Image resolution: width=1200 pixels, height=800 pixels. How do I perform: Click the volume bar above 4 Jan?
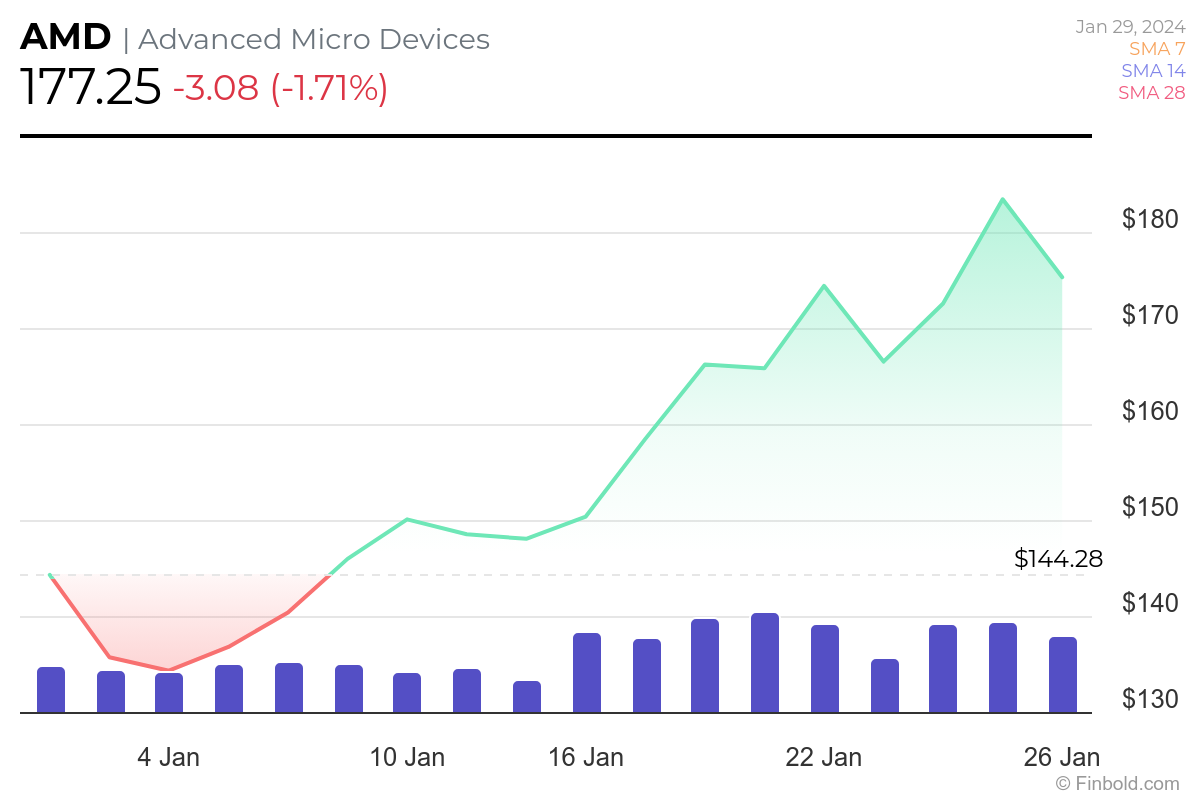tap(169, 693)
